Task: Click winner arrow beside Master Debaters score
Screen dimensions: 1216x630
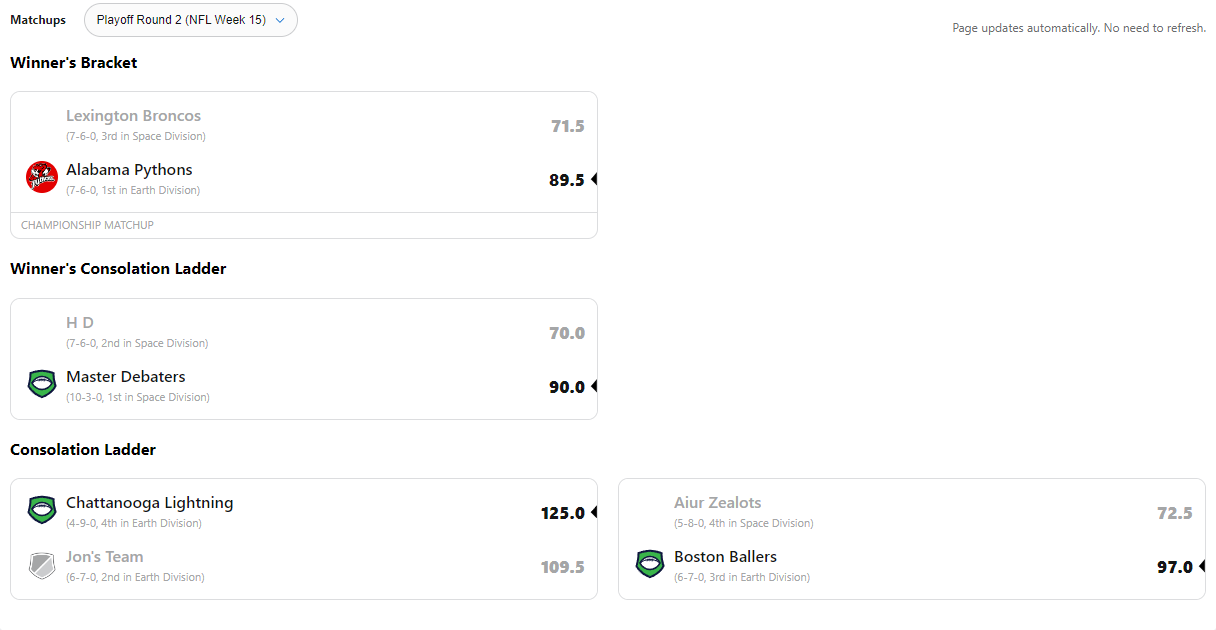Action: coord(594,387)
